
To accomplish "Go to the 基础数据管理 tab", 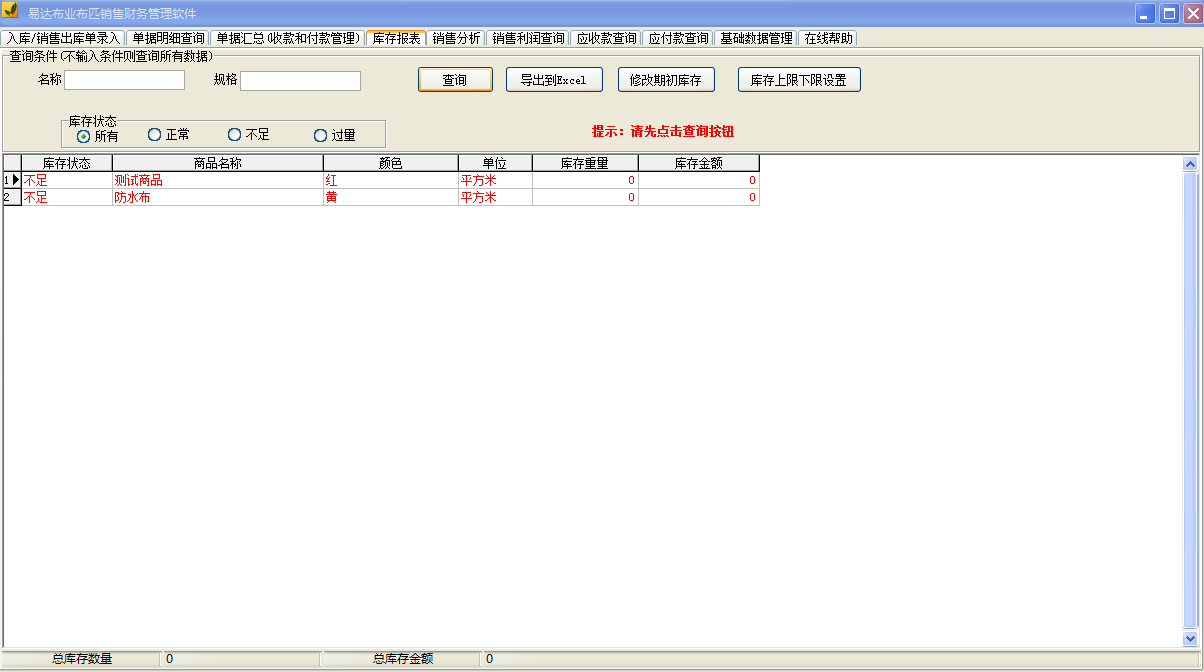I will [756, 38].
